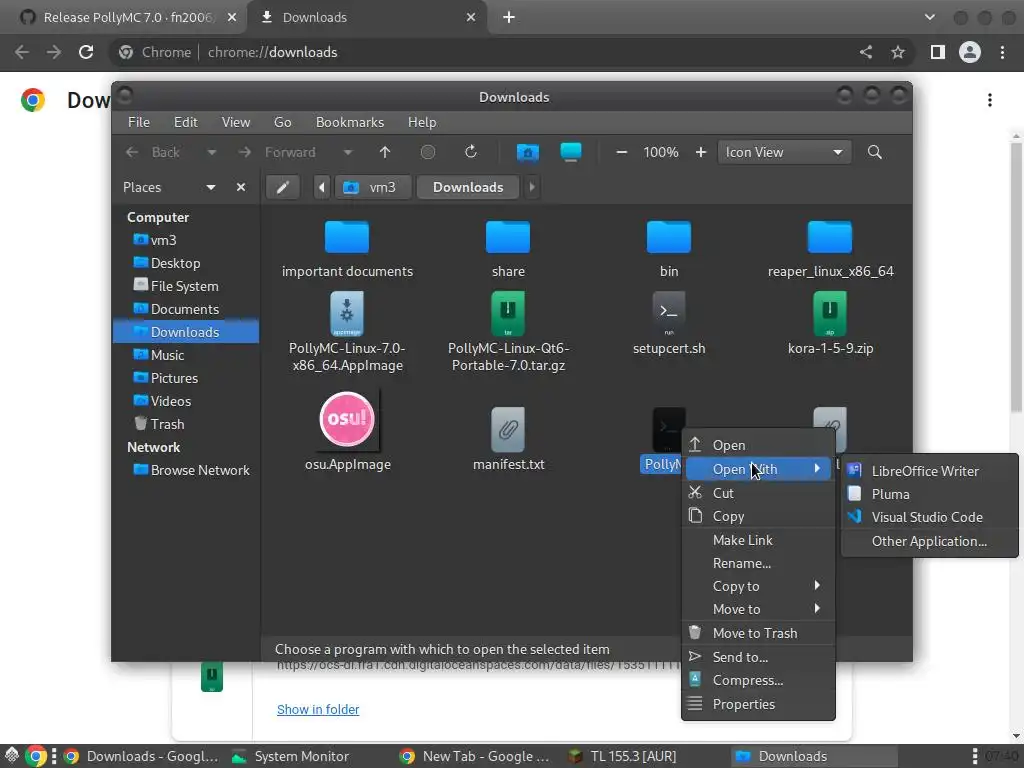Close the Places side pane

click(x=241, y=187)
